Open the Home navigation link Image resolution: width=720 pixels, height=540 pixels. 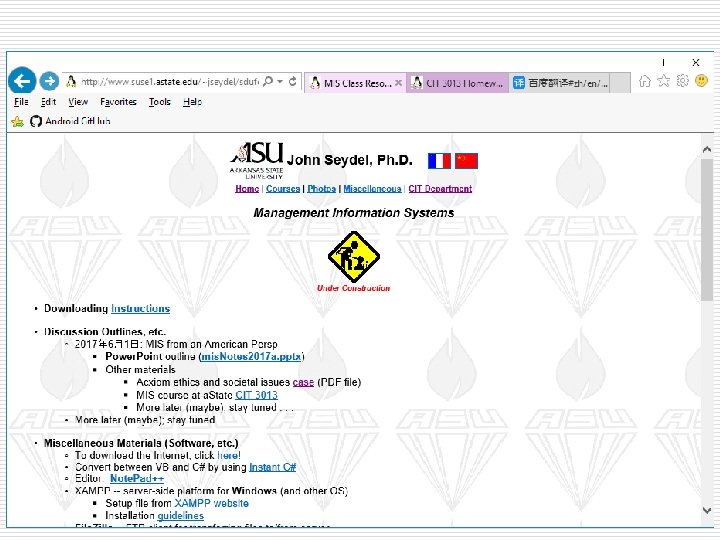pyautogui.click(x=247, y=189)
